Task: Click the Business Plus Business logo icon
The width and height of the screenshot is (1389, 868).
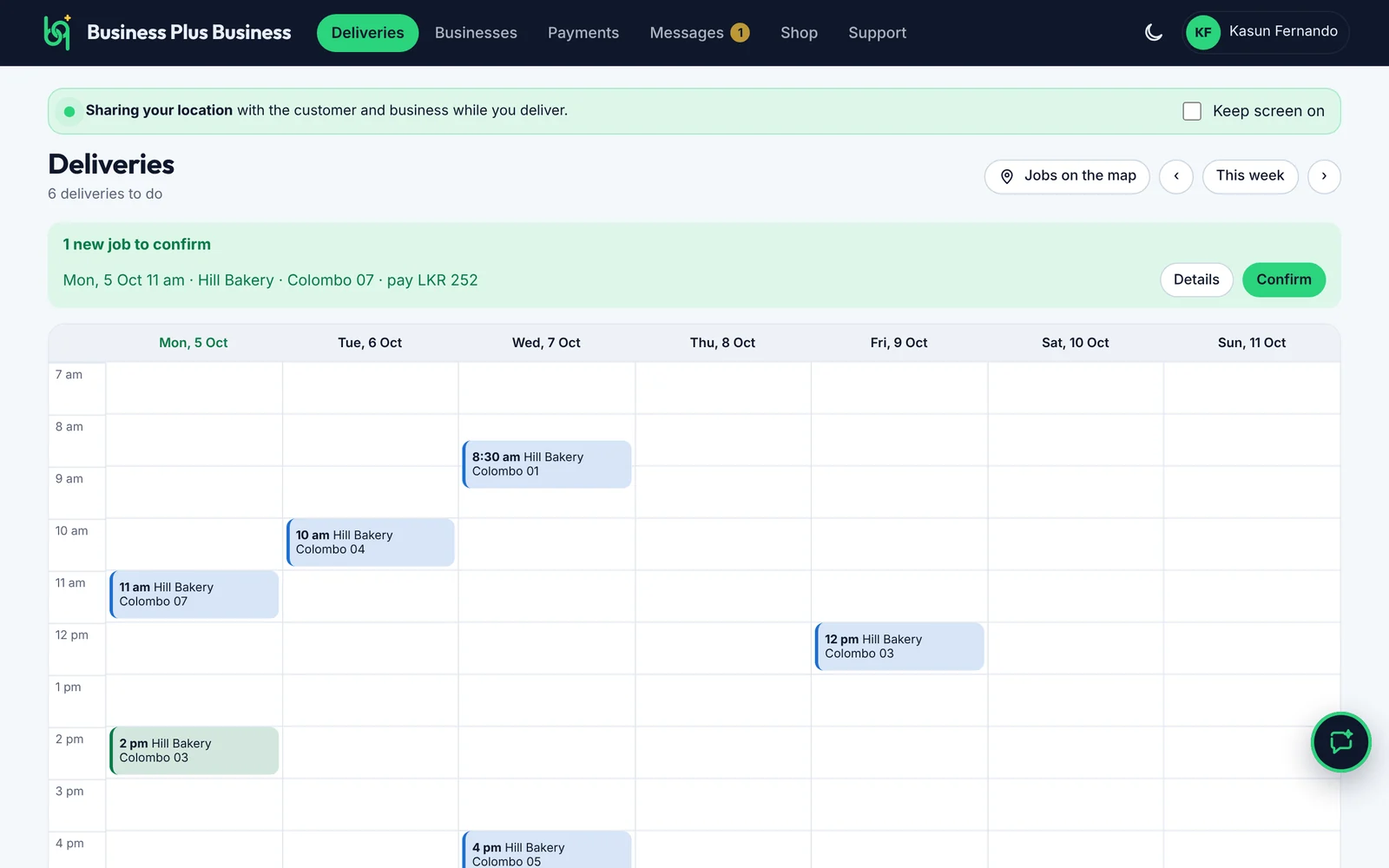Action: tap(57, 32)
